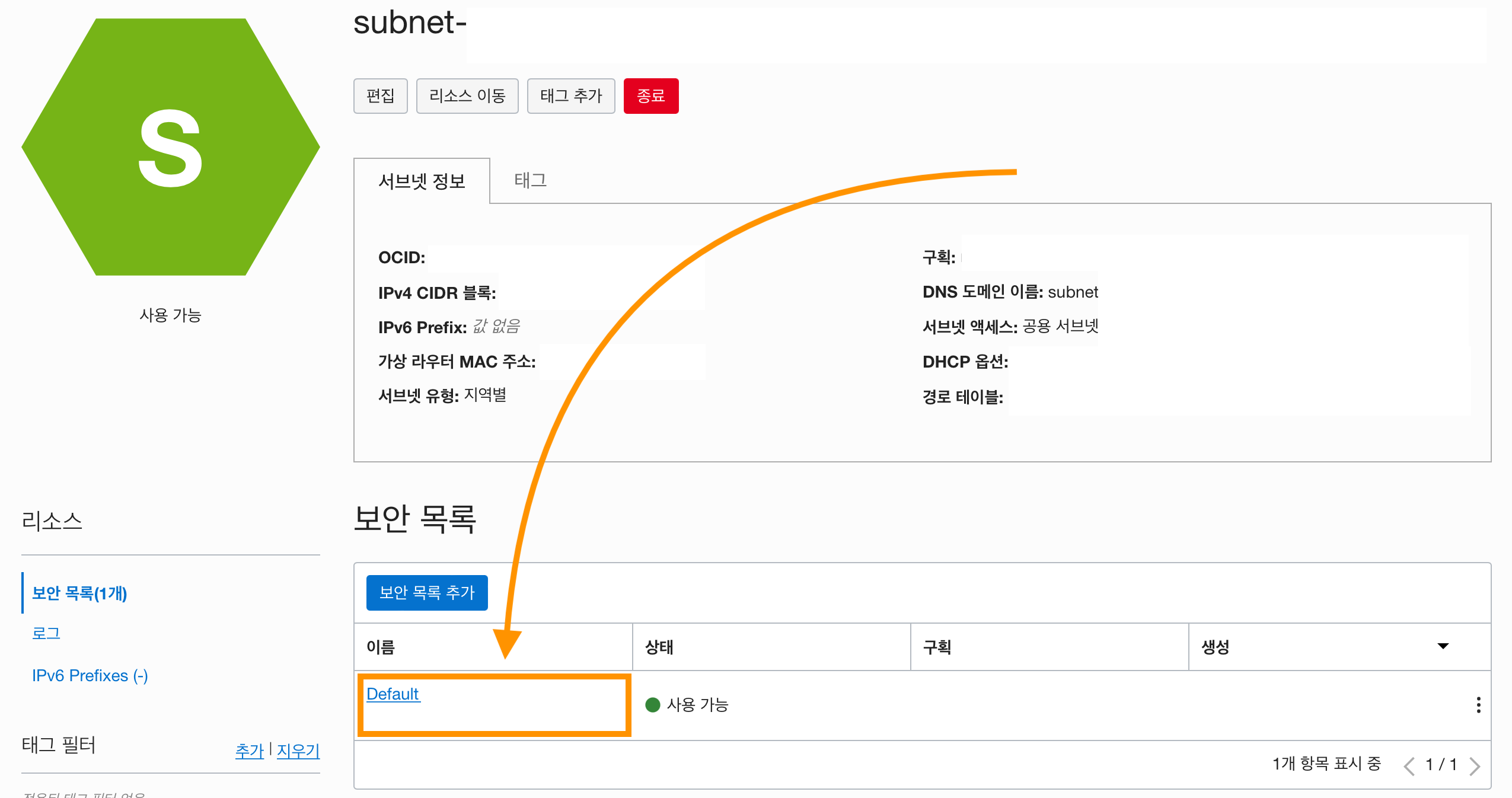The width and height of the screenshot is (1512, 798).
Task: Select 보안 목록(1개) in the resources sidebar
Action: (79, 593)
